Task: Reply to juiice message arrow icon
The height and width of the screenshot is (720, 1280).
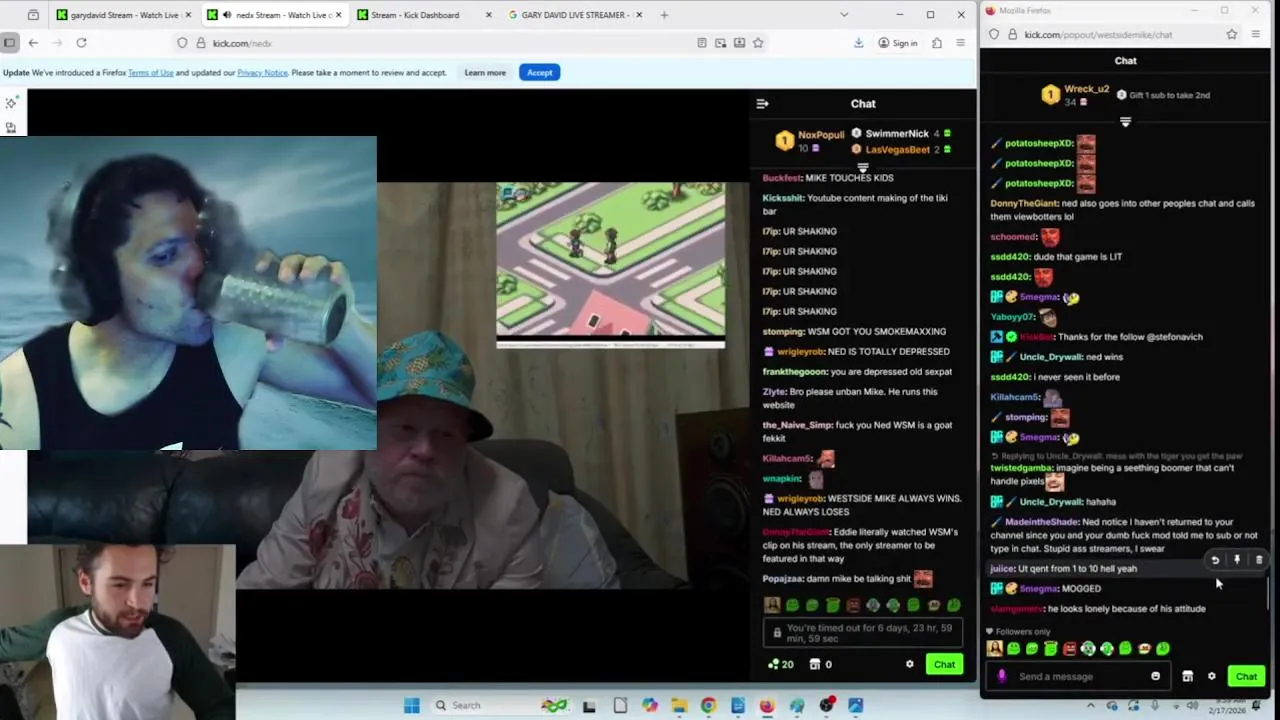Action: click(1215, 561)
